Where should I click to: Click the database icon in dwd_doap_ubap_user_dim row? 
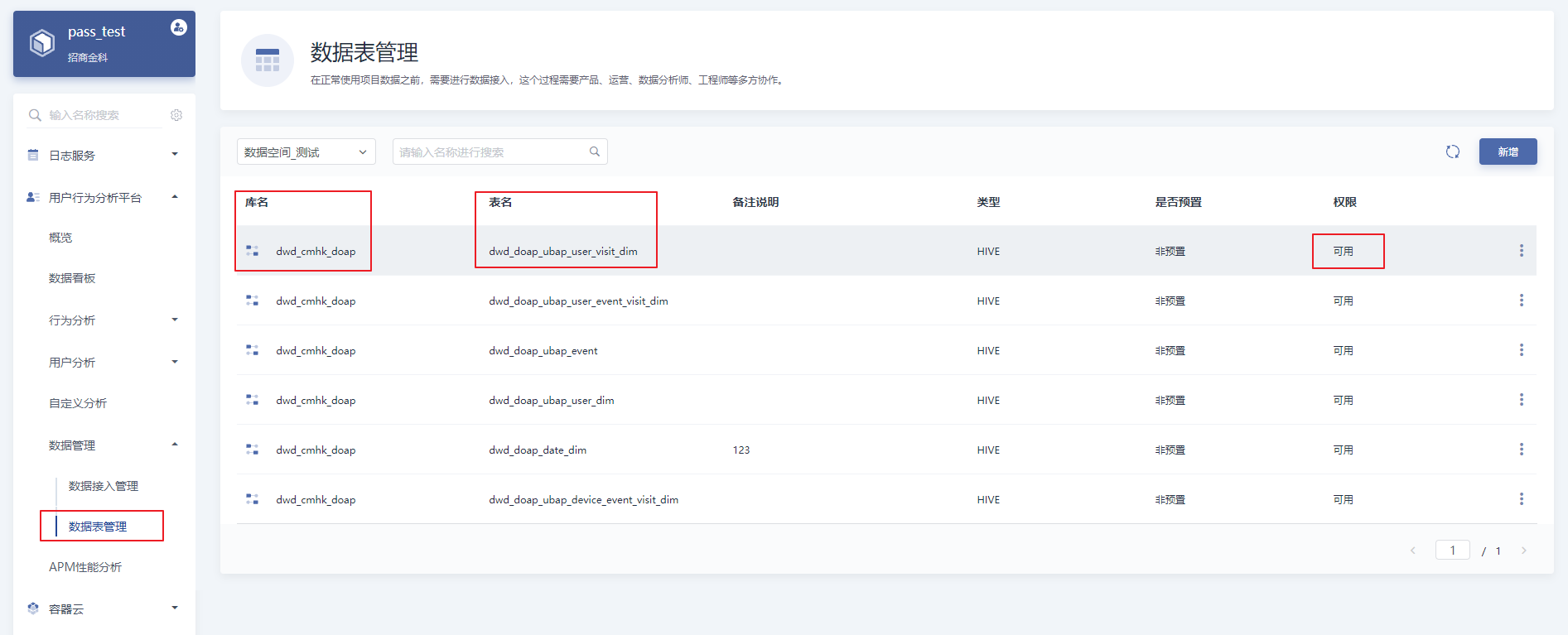pos(253,400)
